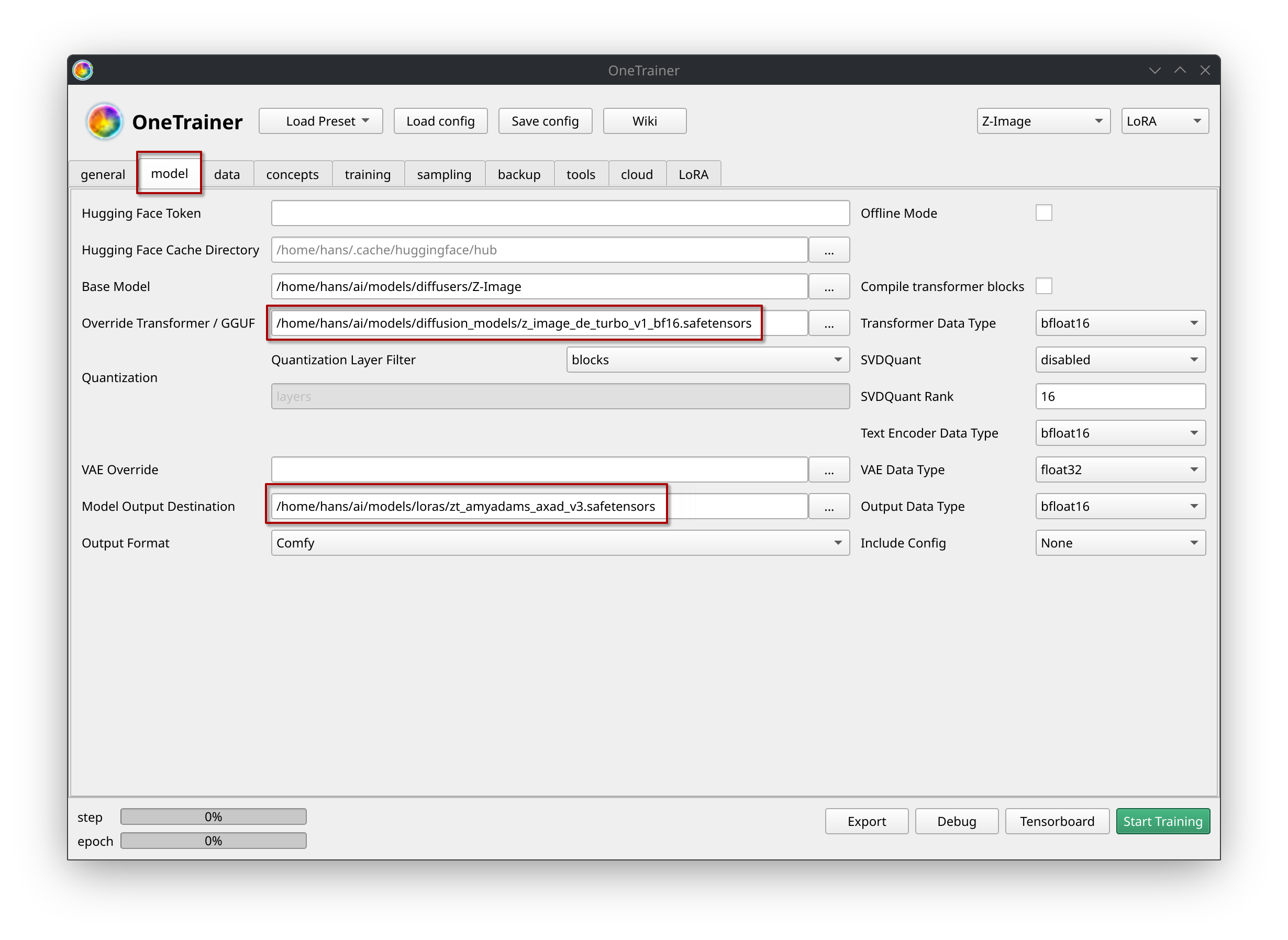
Task: Click the OneTrainer logo beside the heading
Action: [104, 121]
